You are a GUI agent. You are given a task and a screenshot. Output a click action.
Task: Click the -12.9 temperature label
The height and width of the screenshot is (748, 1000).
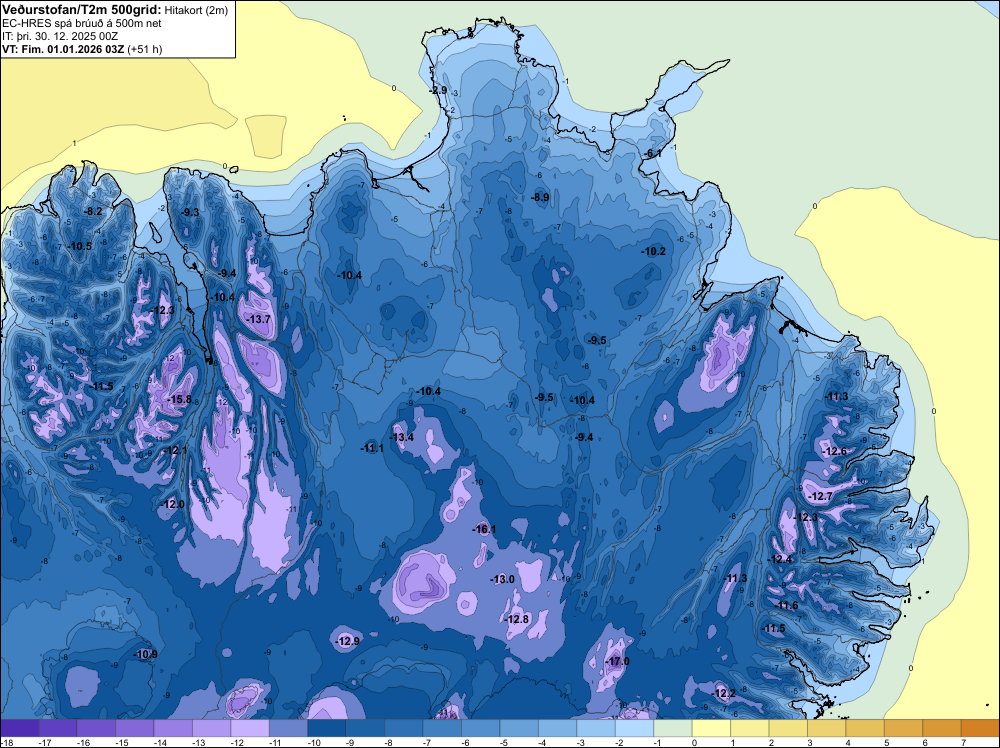point(348,641)
